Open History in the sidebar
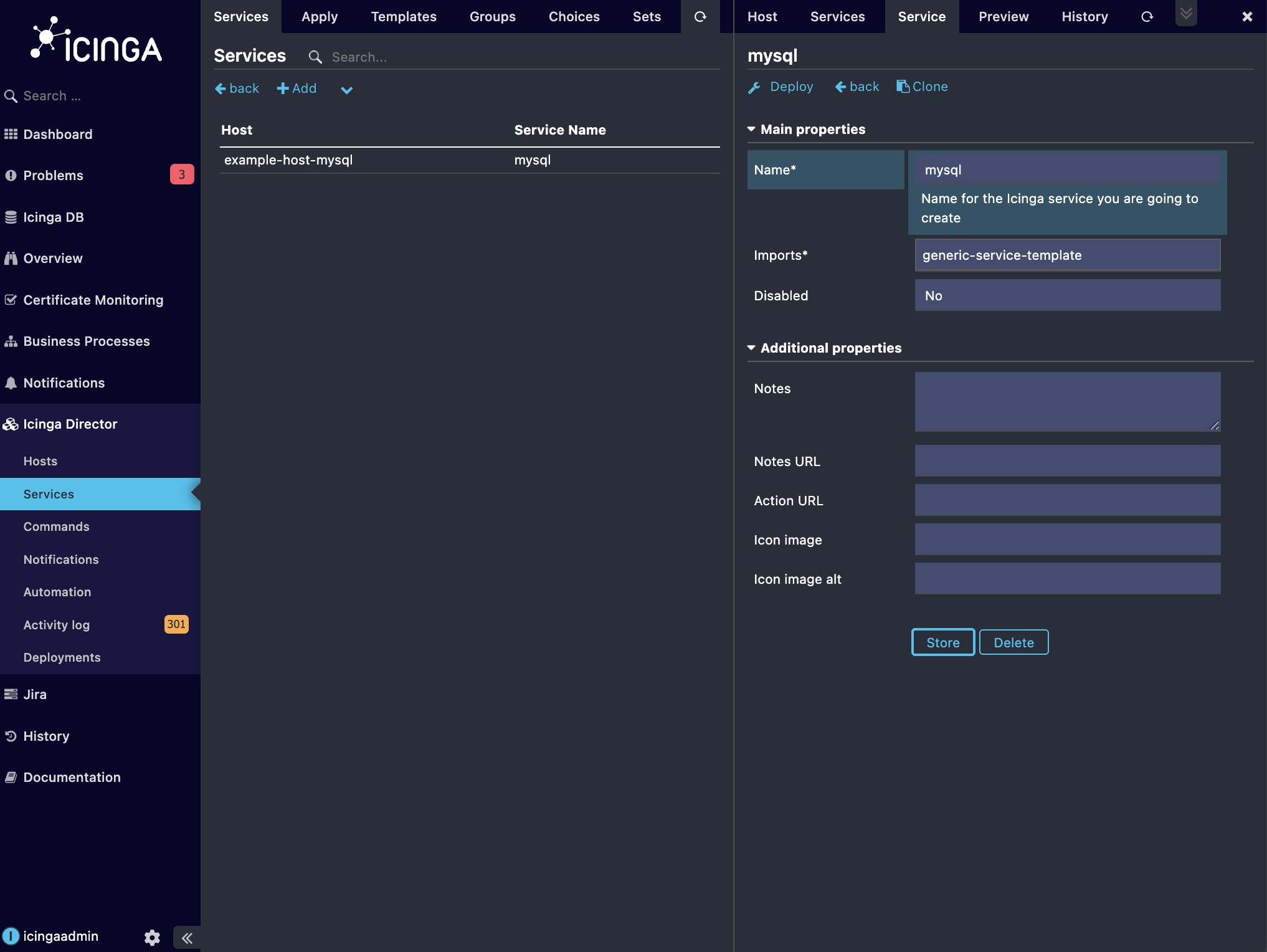 46,736
